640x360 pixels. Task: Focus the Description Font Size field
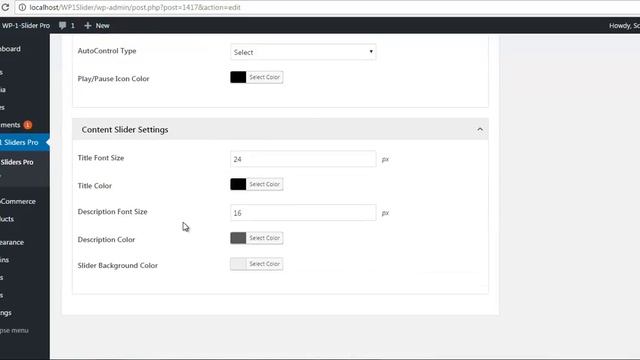pos(303,213)
